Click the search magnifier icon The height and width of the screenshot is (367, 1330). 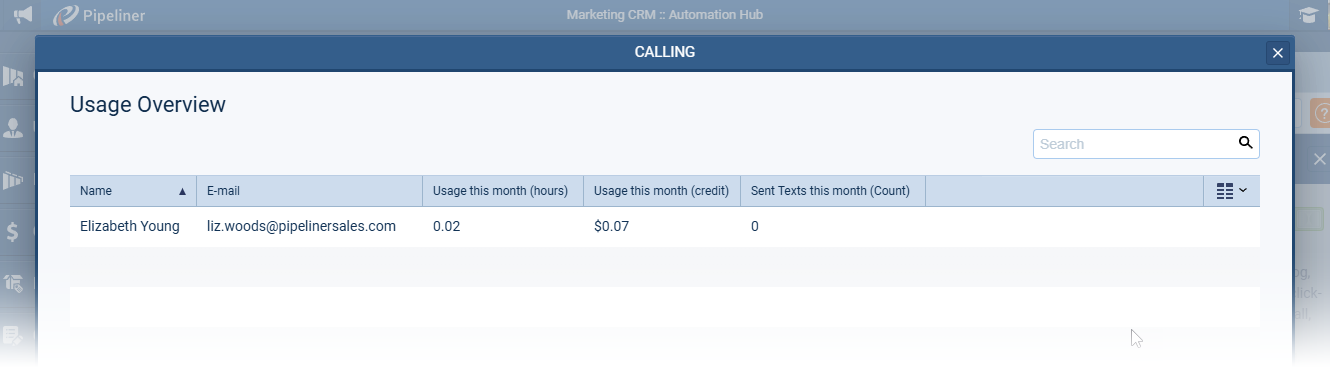1245,143
